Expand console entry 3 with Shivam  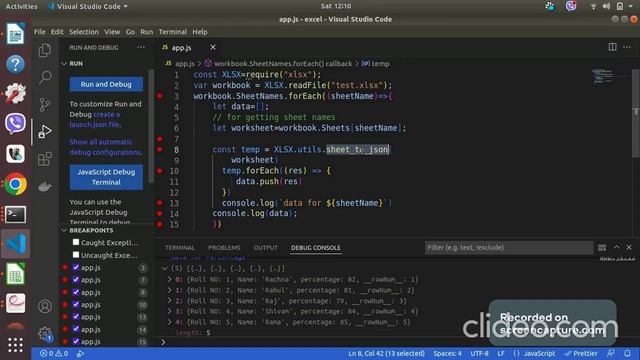pos(169,311)
